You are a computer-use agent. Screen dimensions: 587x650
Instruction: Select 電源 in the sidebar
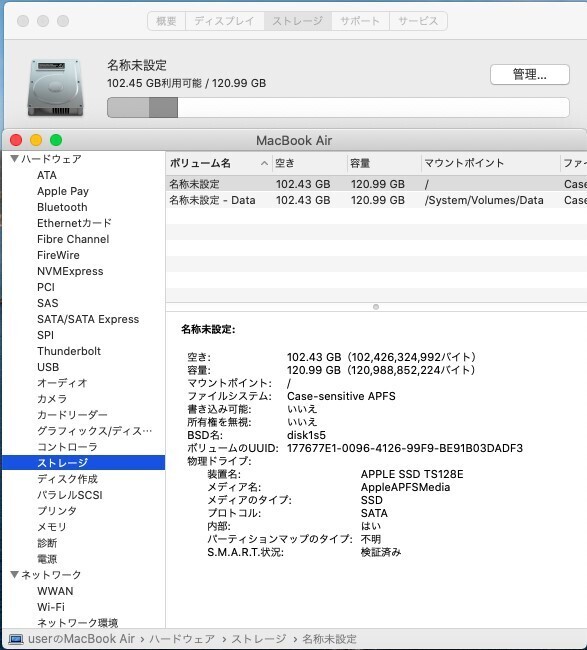pos(47,559)
